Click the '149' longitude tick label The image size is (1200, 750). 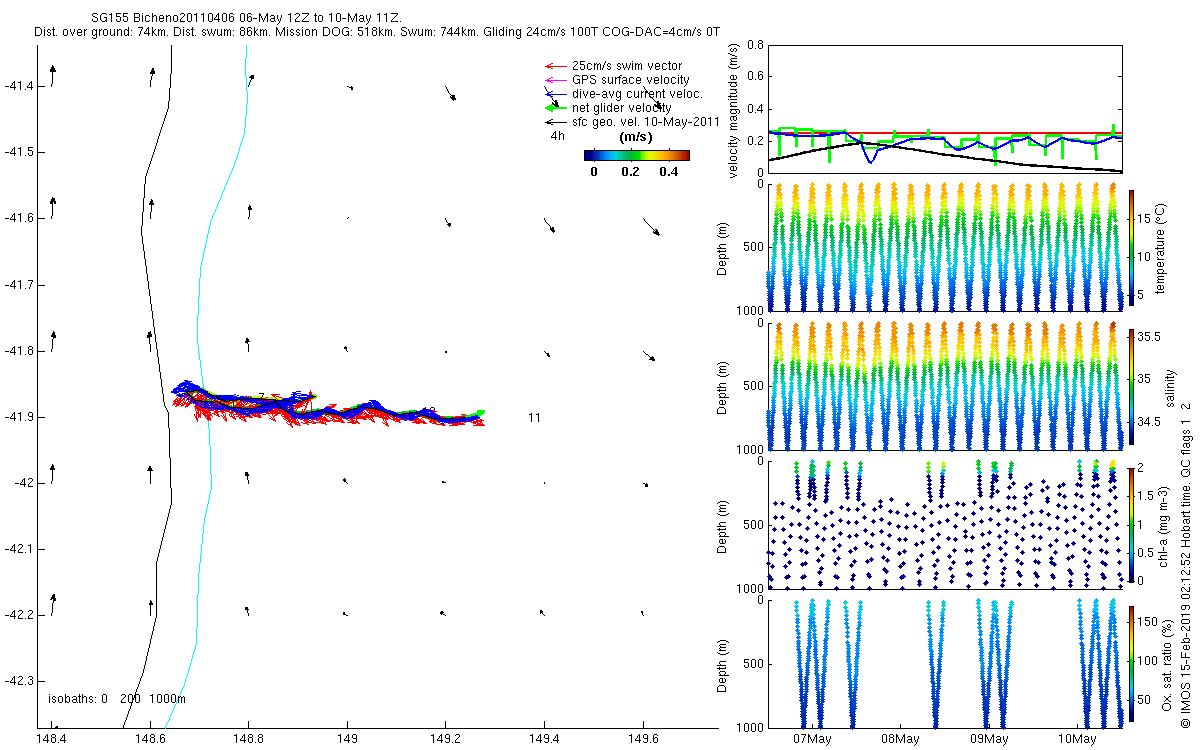[346, 739]
